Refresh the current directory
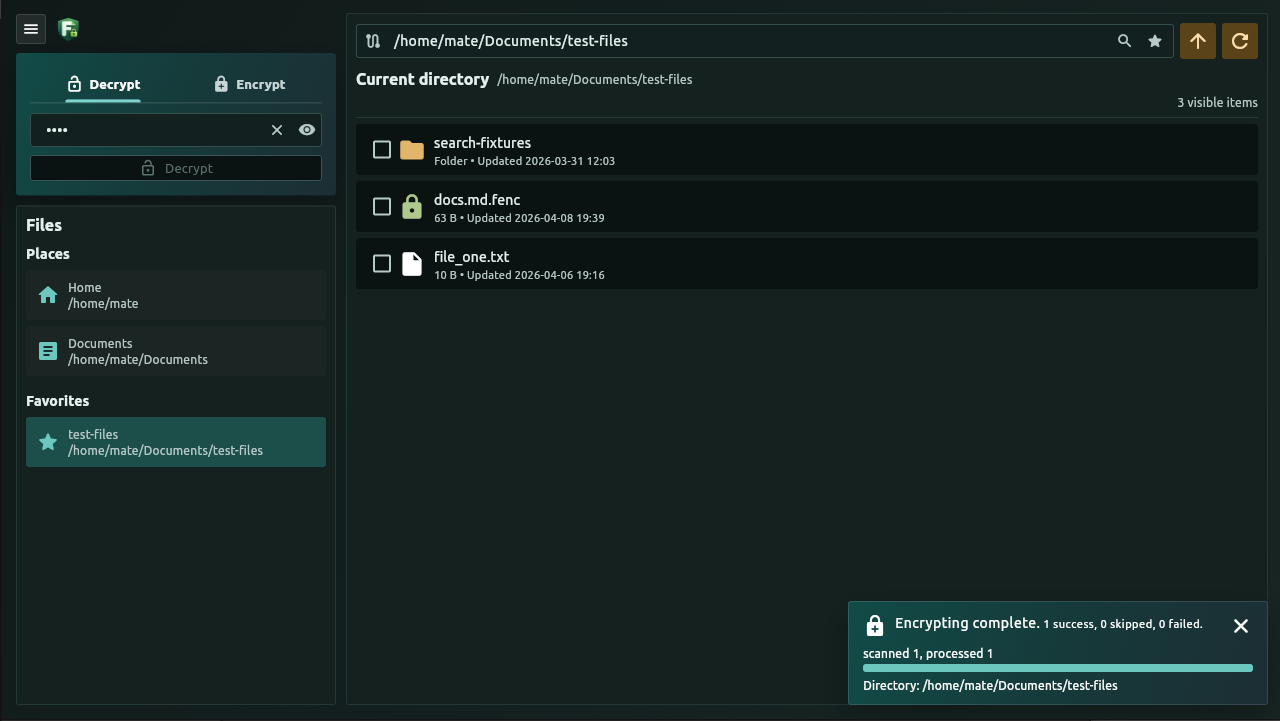 1240,41
